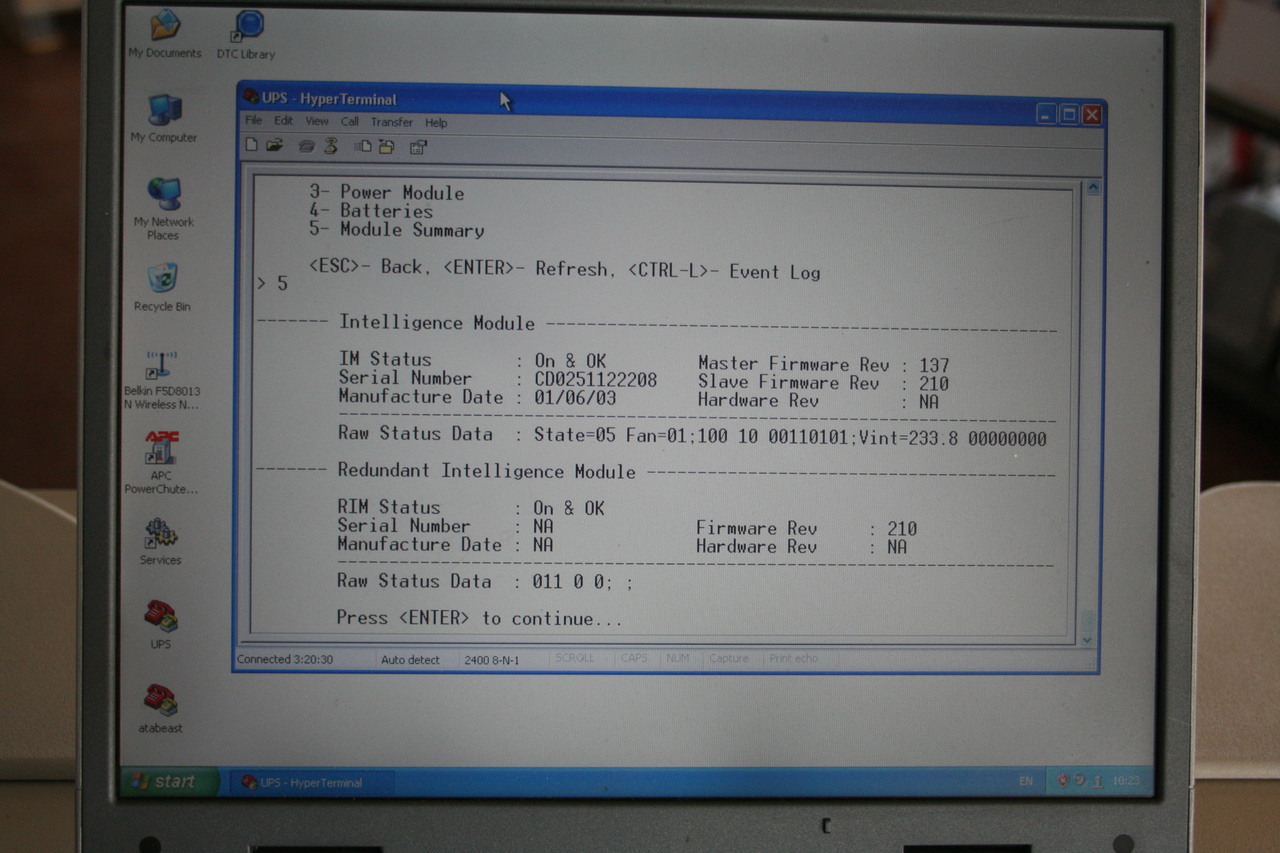Select the UPS HyperTerminal desktop shortcut
Screen dimensions: 1280x853
[161, 625]
